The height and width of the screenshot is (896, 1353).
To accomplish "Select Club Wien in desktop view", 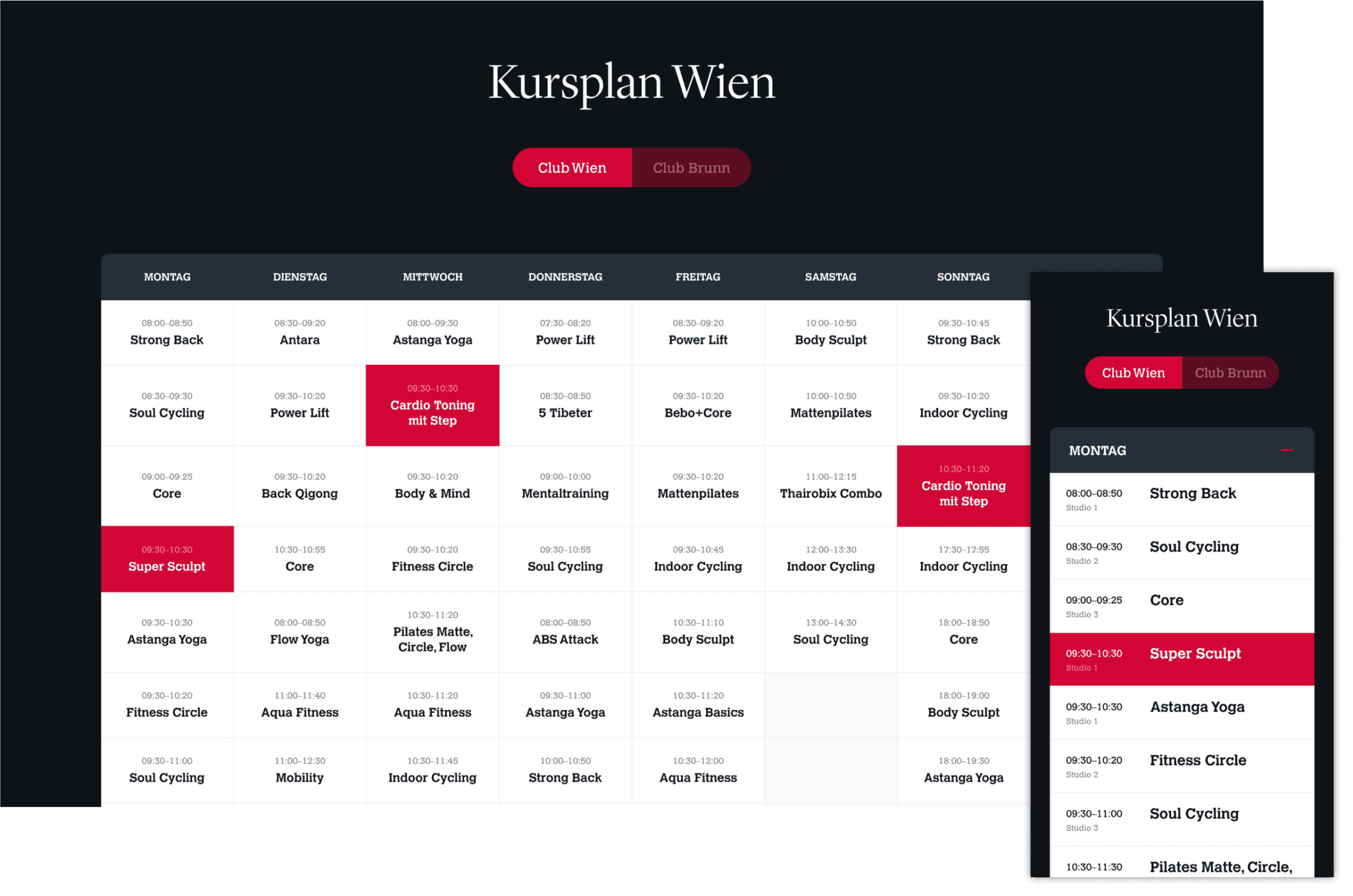I will [572, 168].
